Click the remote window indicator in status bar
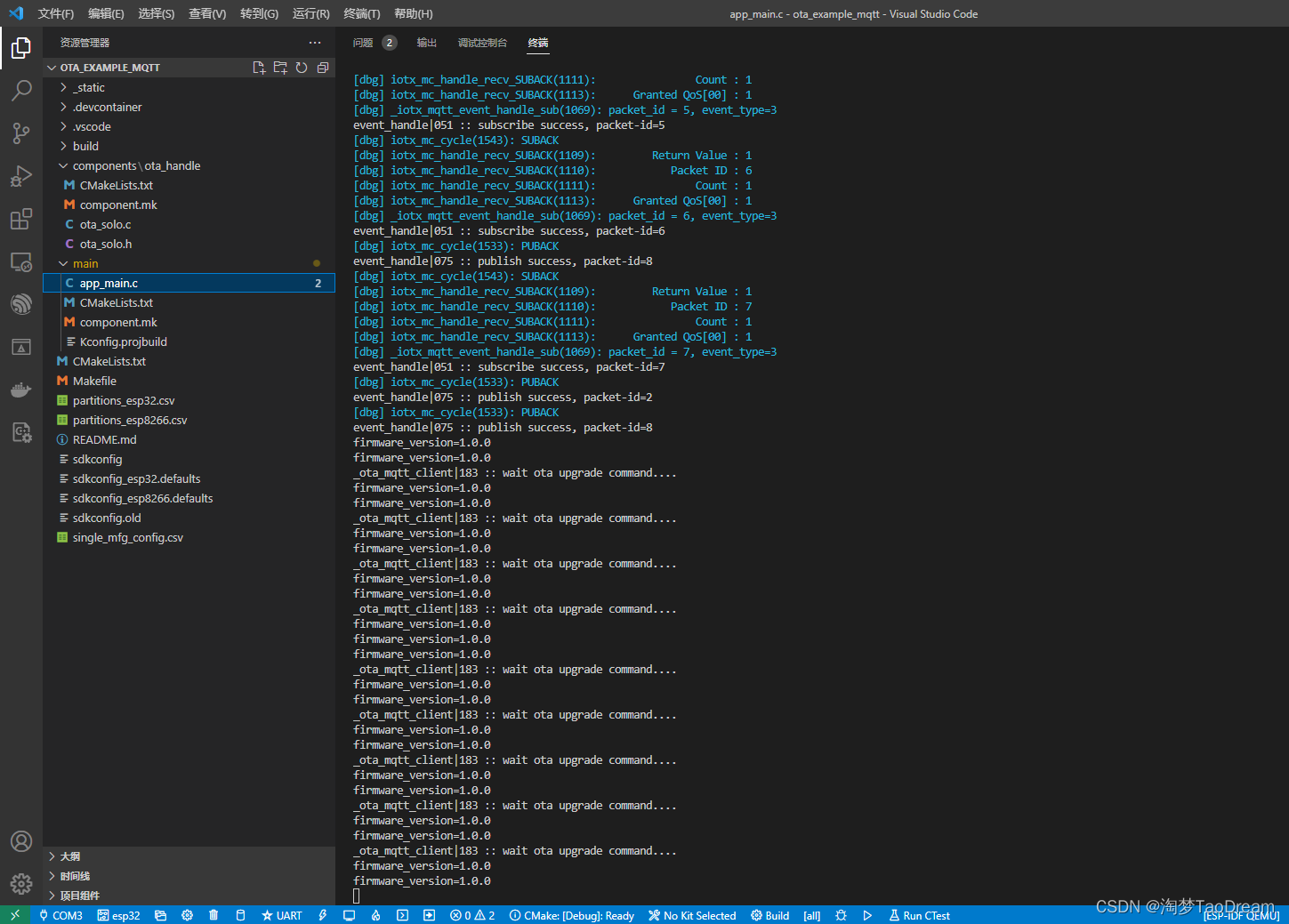Viewport: 1289px width, 924px height. (x=15, y=915)
